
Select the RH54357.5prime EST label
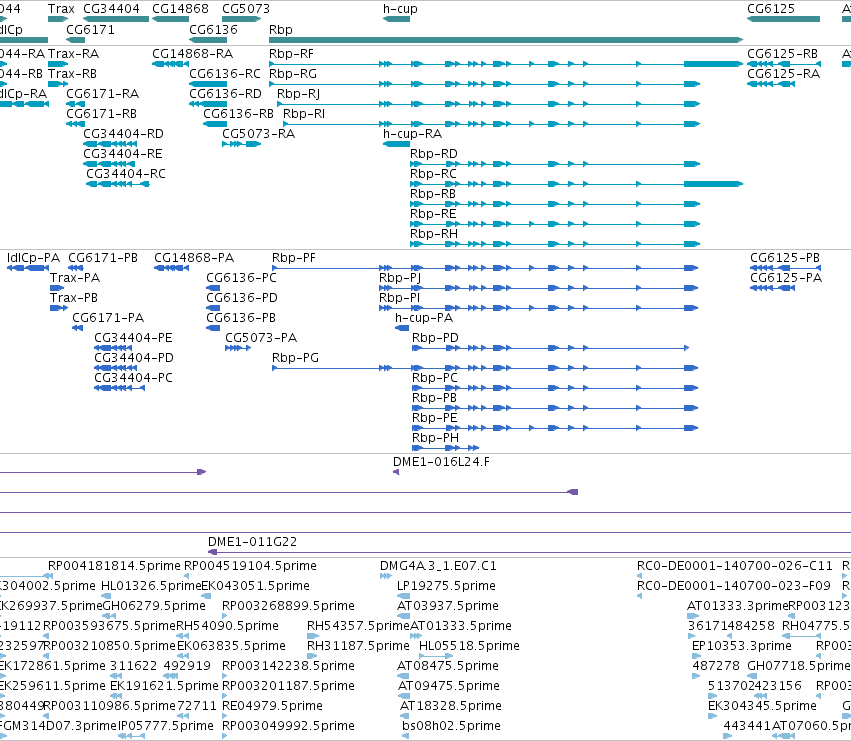pyautogui.click(x=358, y=626)
